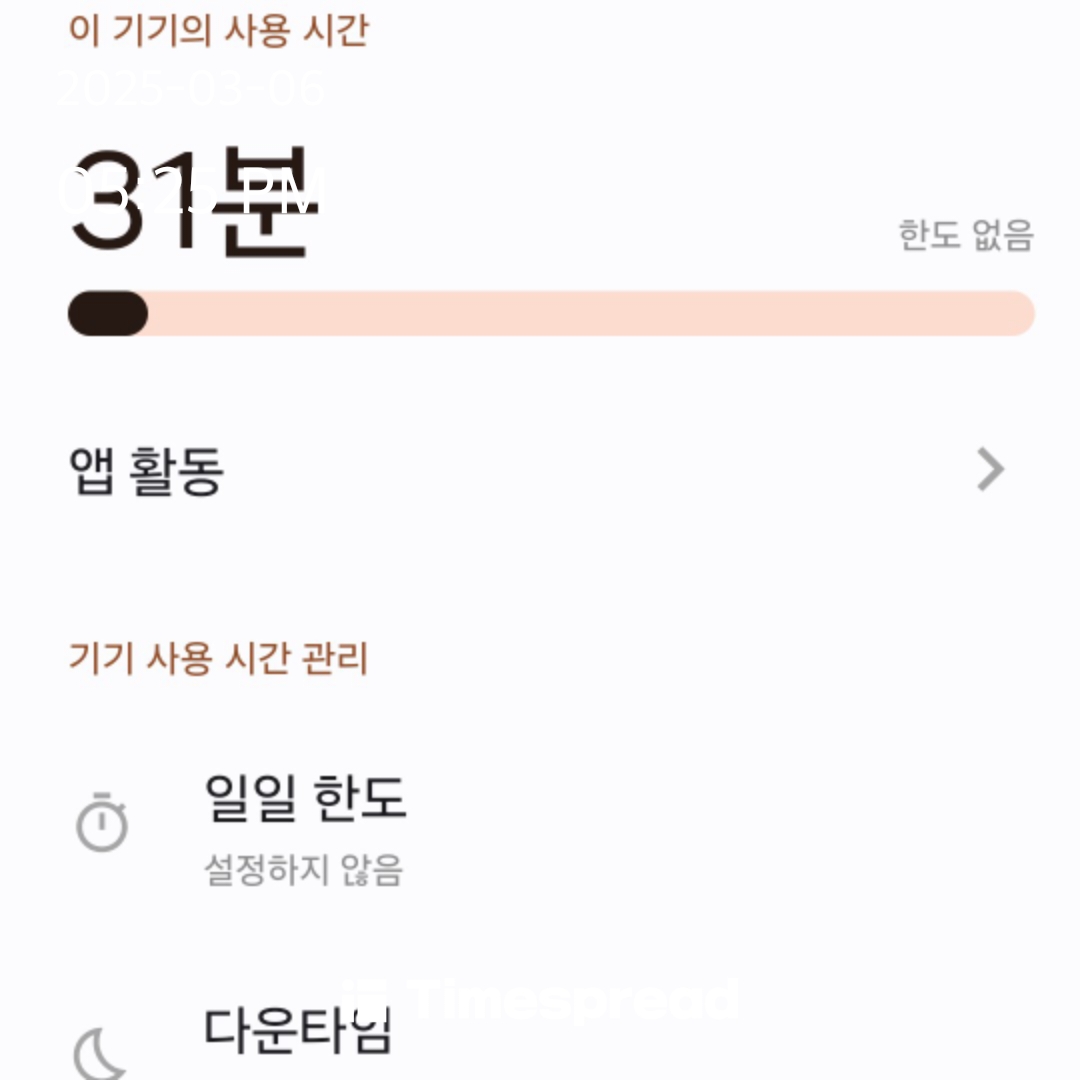Click the 2025-03-06 date watermark
Viewport: 1080px width, 1080px height.
191,90
